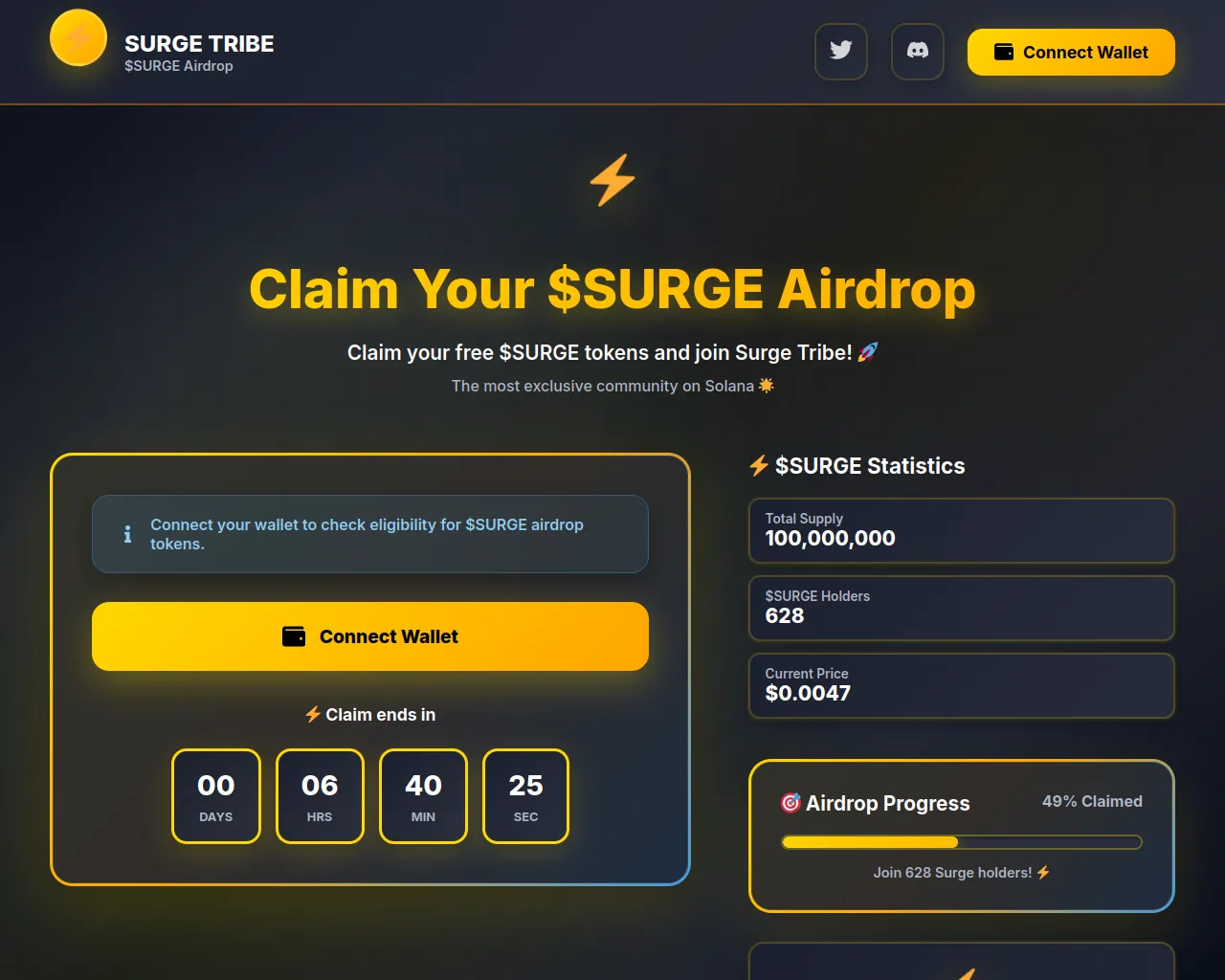Click the large Connect Wallet button in claim card
1225x980 pixels.
370,636
